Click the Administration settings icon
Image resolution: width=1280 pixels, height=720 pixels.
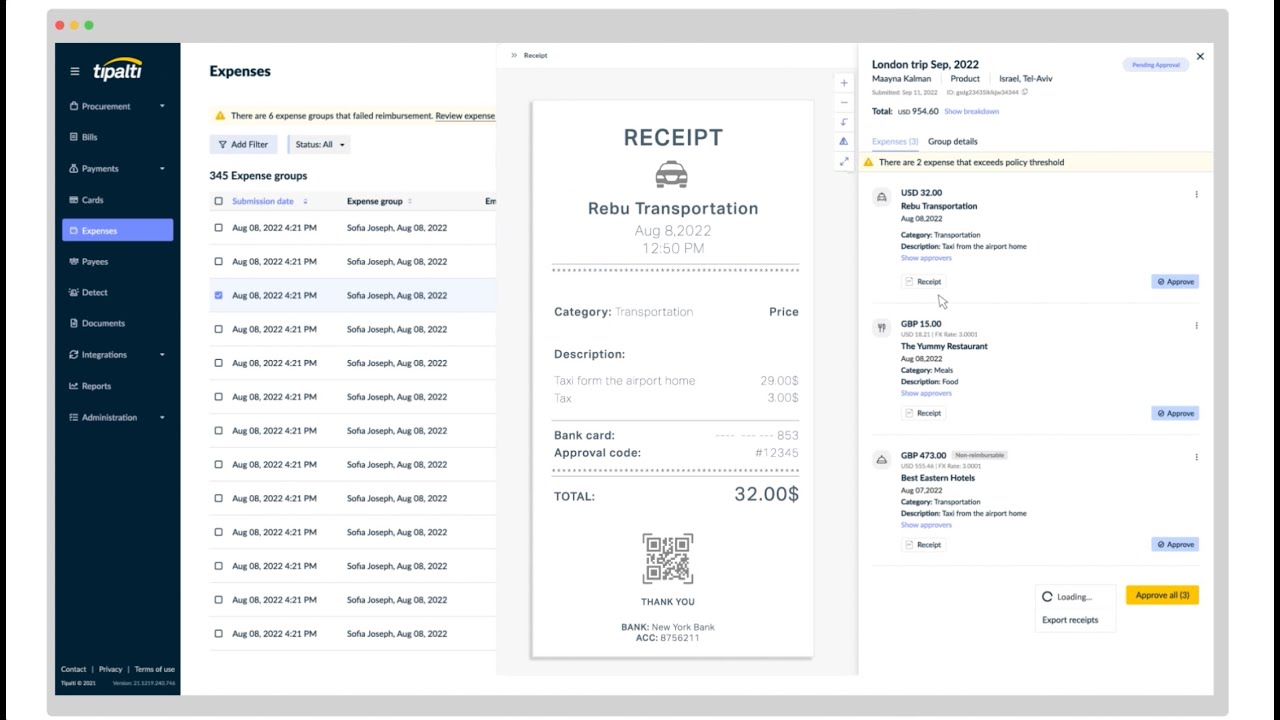coord(74,417)
